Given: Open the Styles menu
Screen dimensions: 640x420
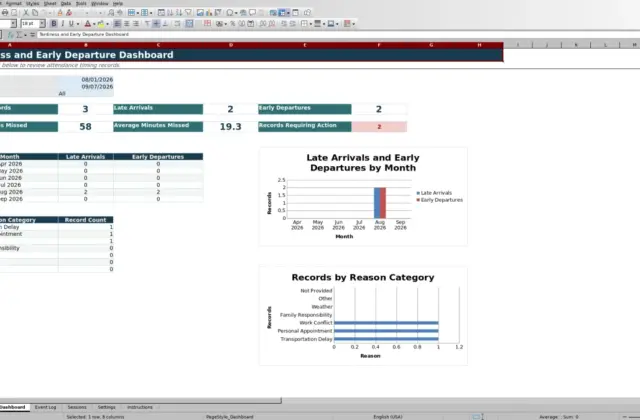Looking at the screenshot, I should [x=32, y=3].
